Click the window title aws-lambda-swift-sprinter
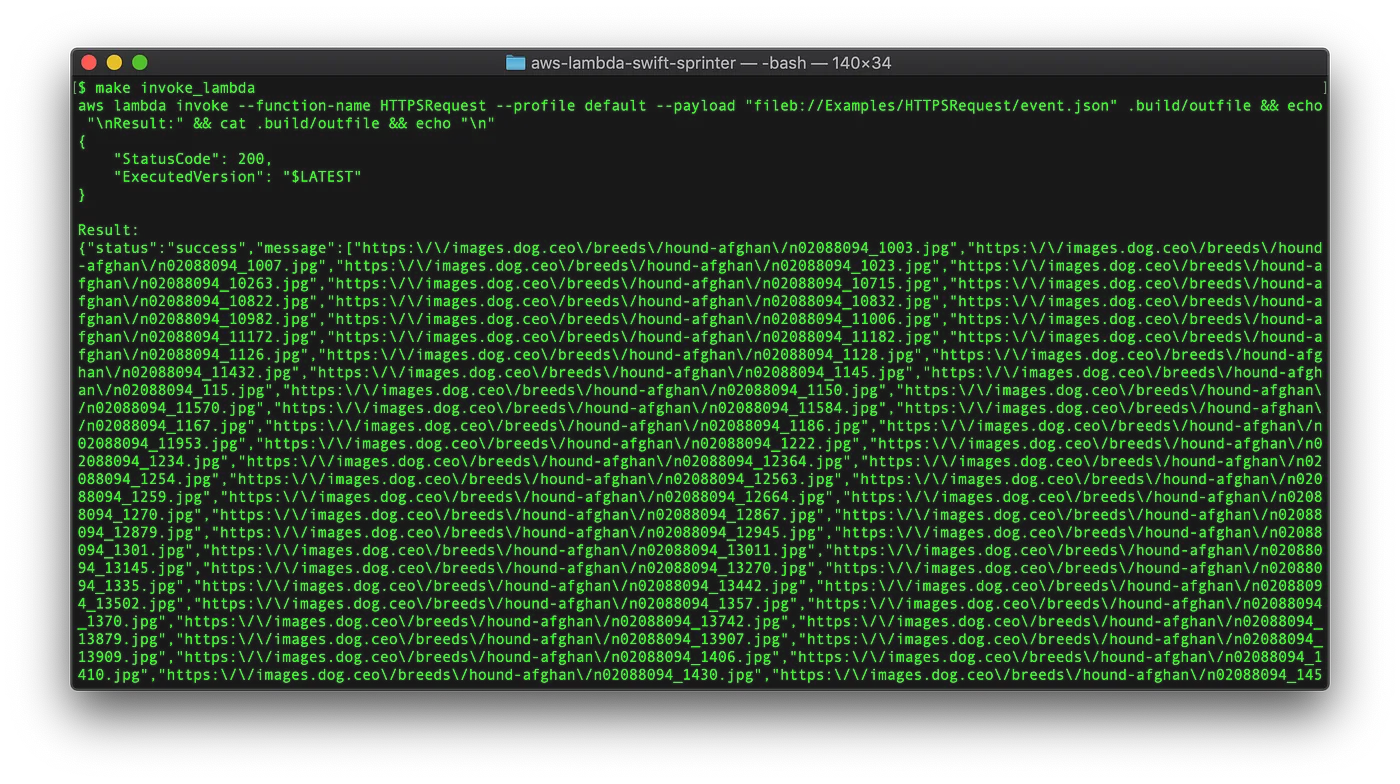Image resolution: width=1400 pixels, height=784 pixels. click(633, 63)
